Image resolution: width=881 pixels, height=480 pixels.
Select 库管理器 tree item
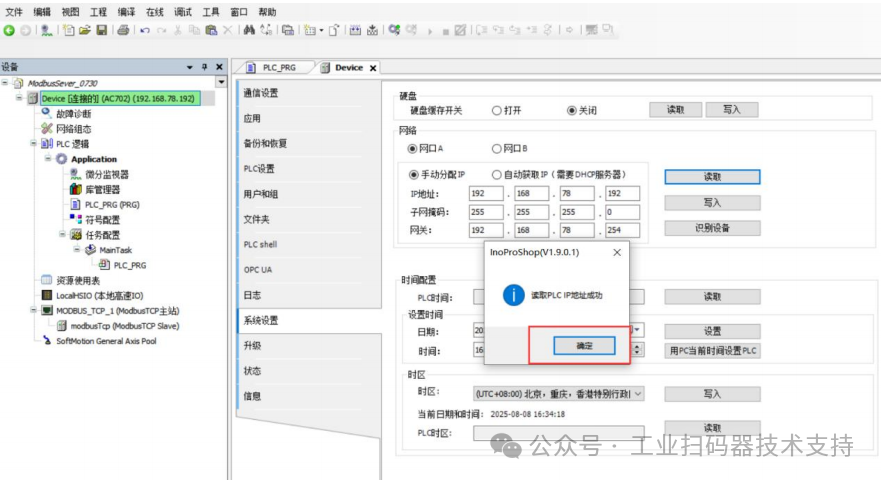[102, 189]
